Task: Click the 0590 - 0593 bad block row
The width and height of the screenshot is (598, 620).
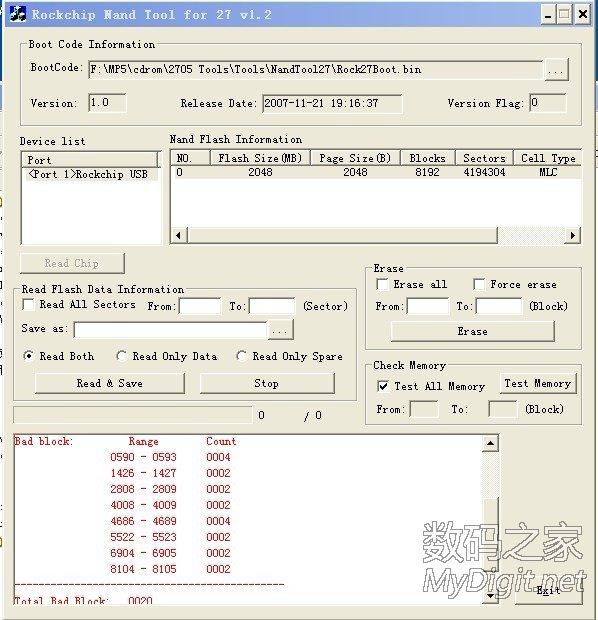Action: pyautogui.click(x=170, y=457)
